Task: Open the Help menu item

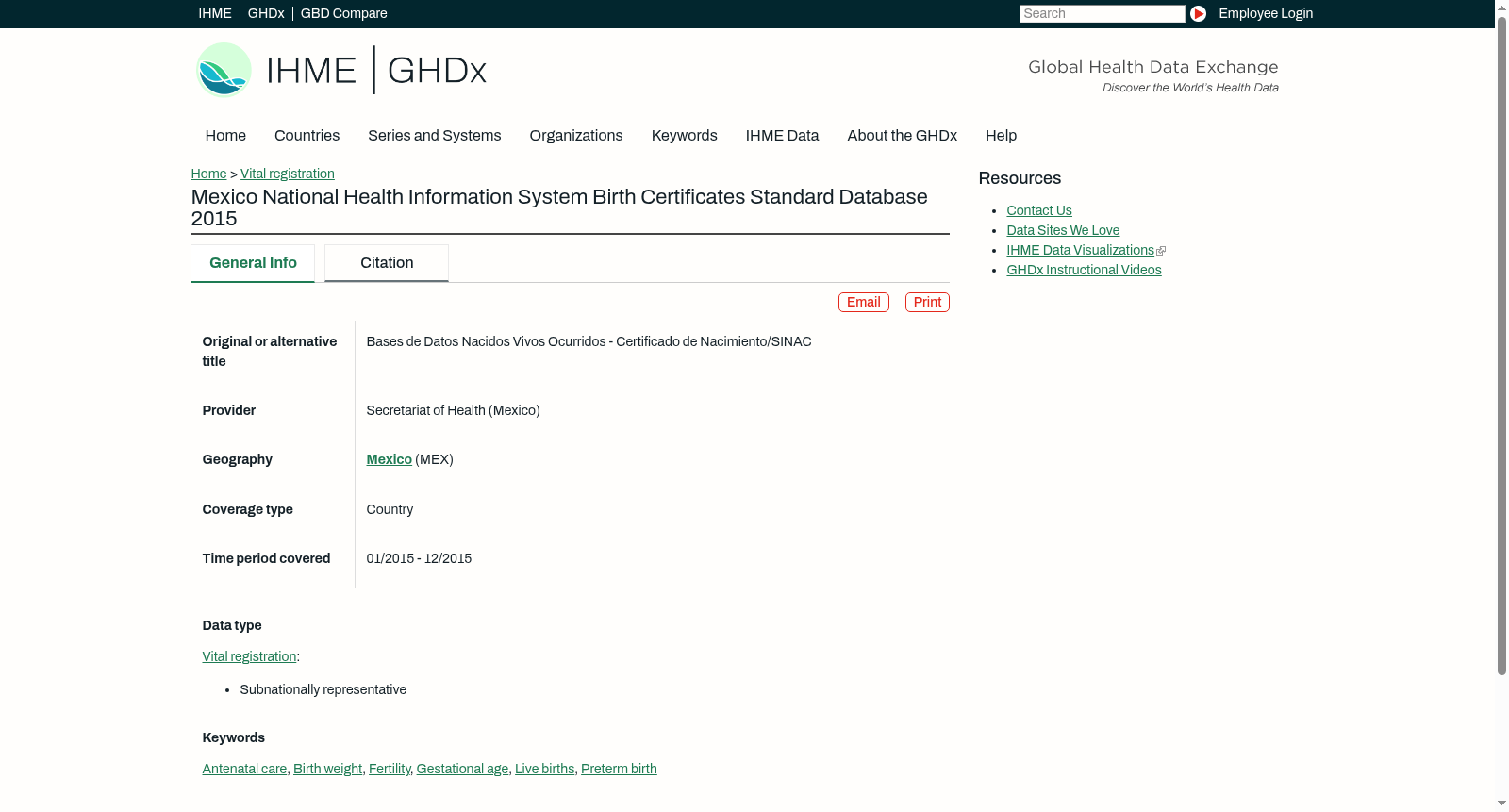Action: (x=1001, y=136)
